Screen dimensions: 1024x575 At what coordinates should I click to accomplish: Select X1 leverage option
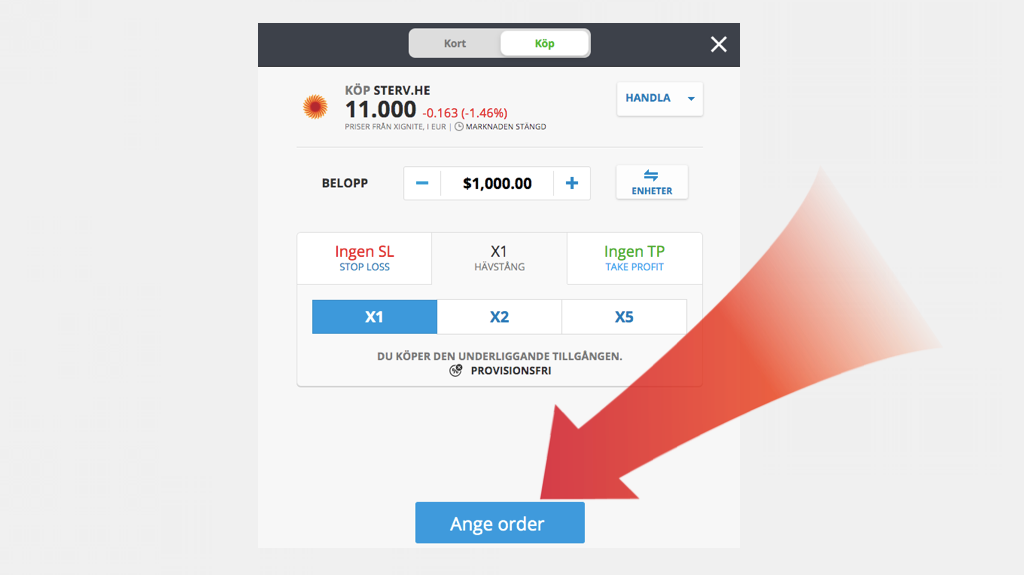(374, 317)
